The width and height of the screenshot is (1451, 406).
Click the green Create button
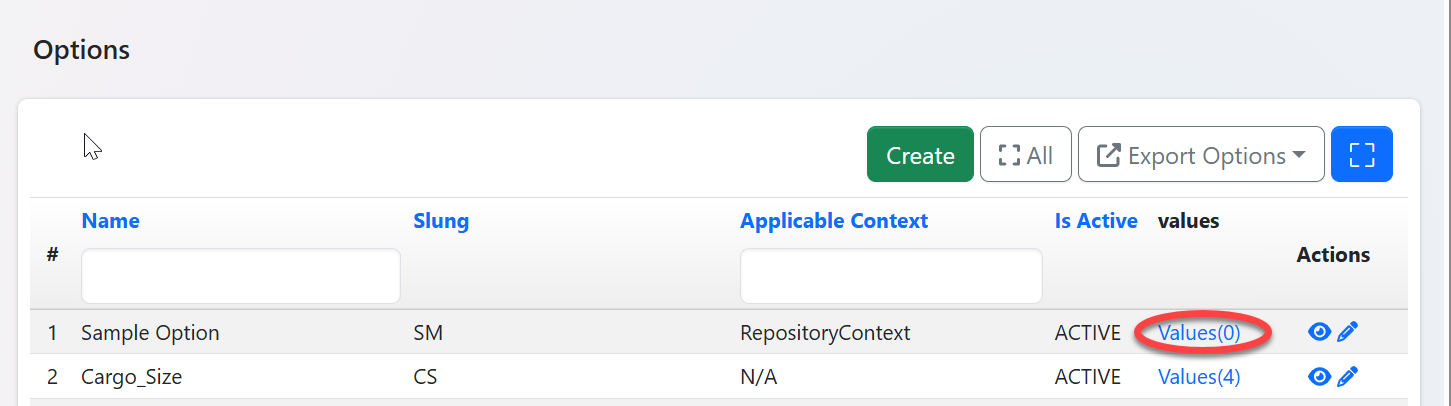pos(919,155)
